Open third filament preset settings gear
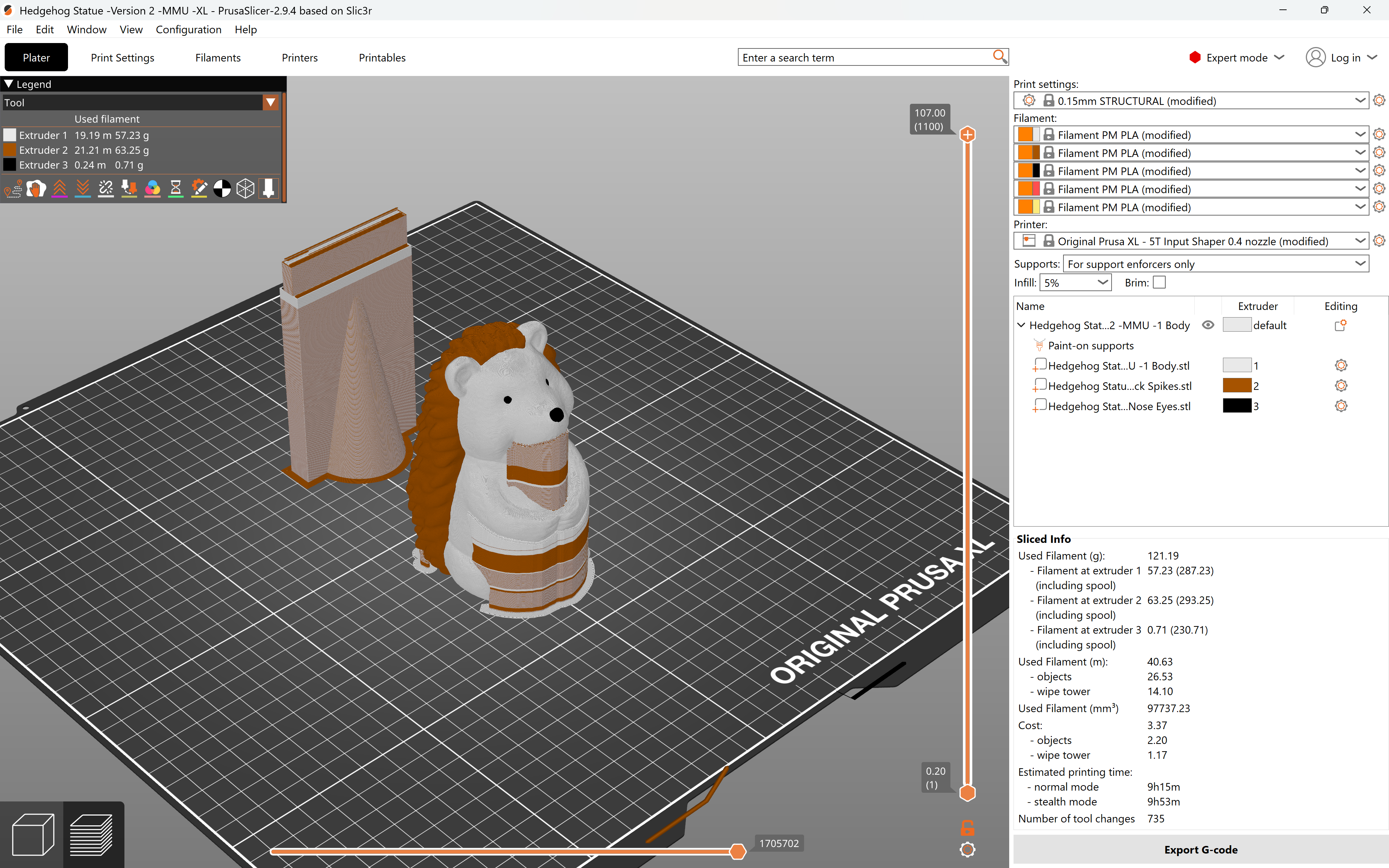1389x868 pixels. [x=1379, y=170]
